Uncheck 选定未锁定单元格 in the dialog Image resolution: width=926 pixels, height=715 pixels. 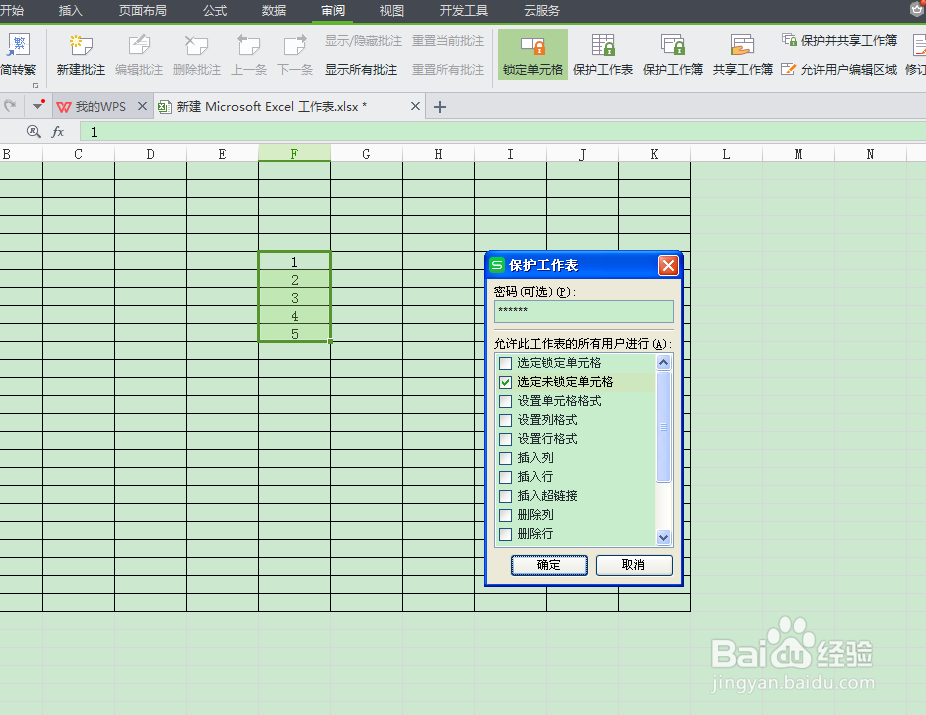pyautogui.click(x=505, y=382)
